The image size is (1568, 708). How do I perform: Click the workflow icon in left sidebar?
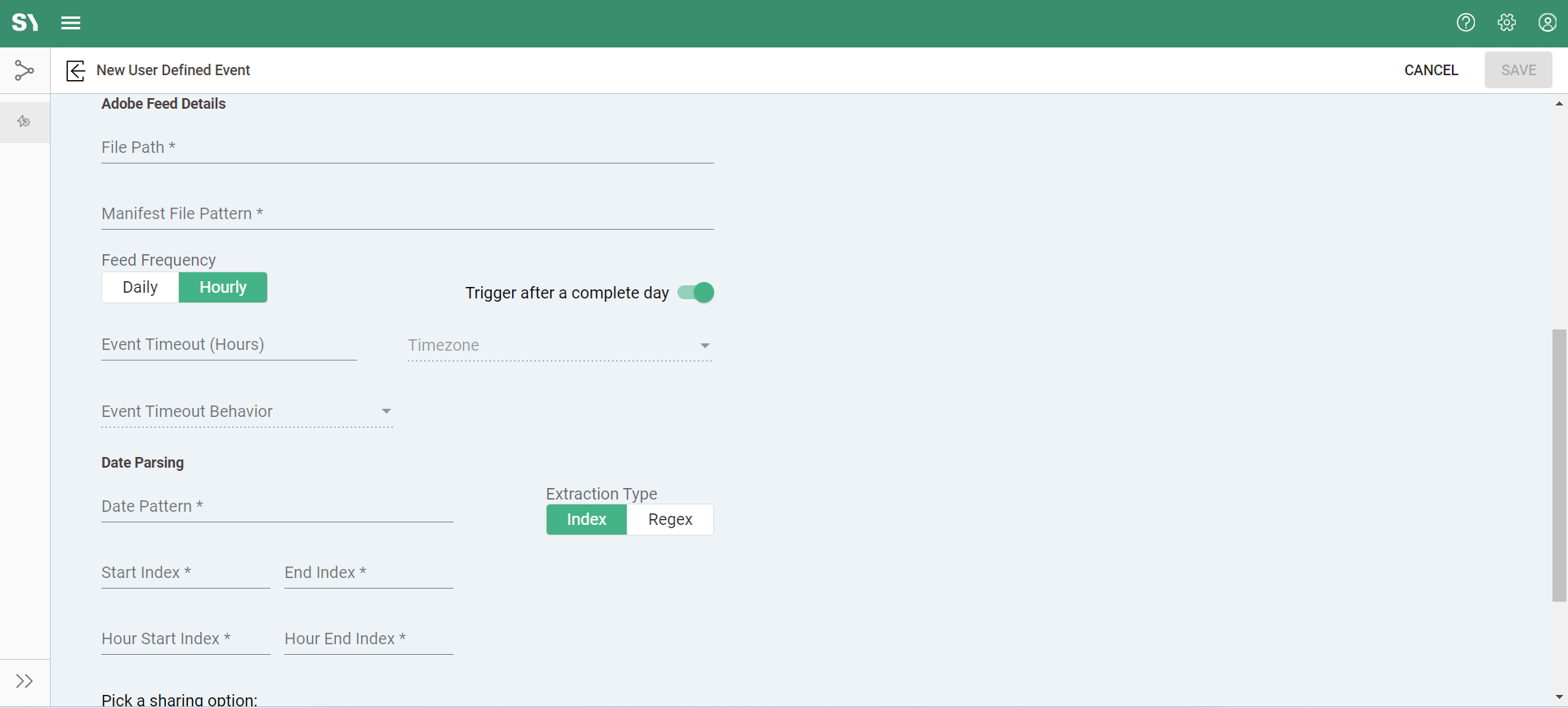point(25,71)
